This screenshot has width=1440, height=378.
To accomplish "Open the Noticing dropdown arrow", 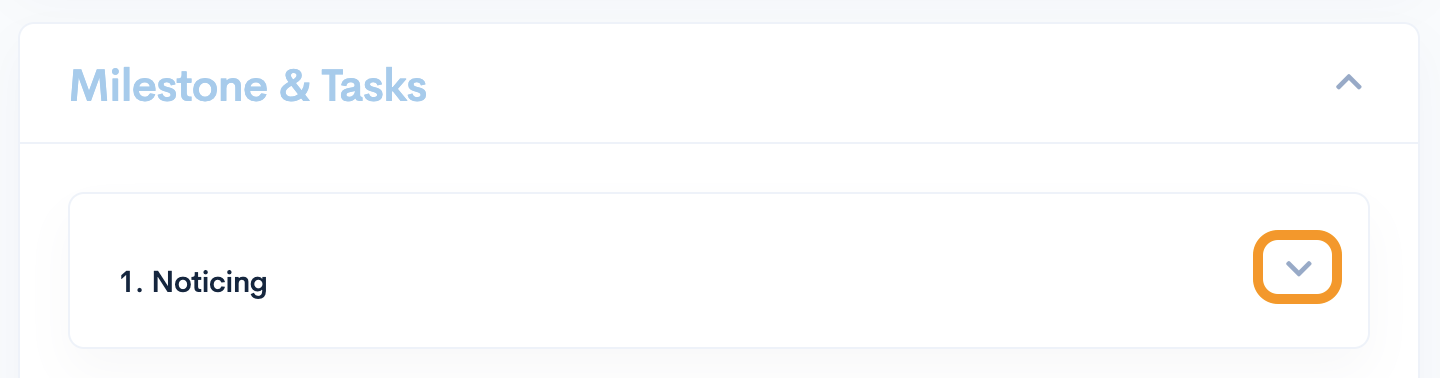I will tap(1297, 267).
